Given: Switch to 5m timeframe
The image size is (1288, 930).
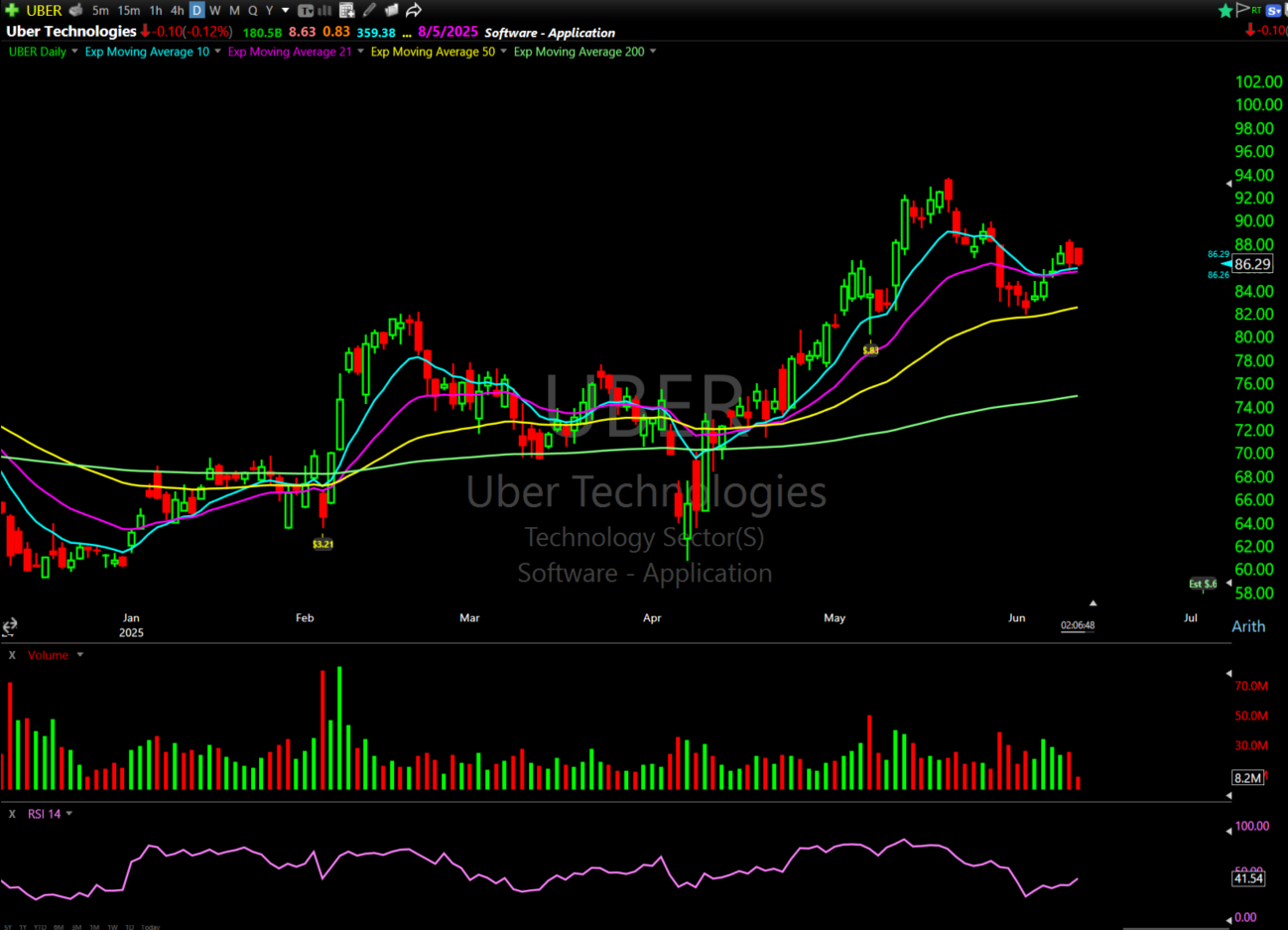Looking at the screenshot, I should [x=100, y=10].
